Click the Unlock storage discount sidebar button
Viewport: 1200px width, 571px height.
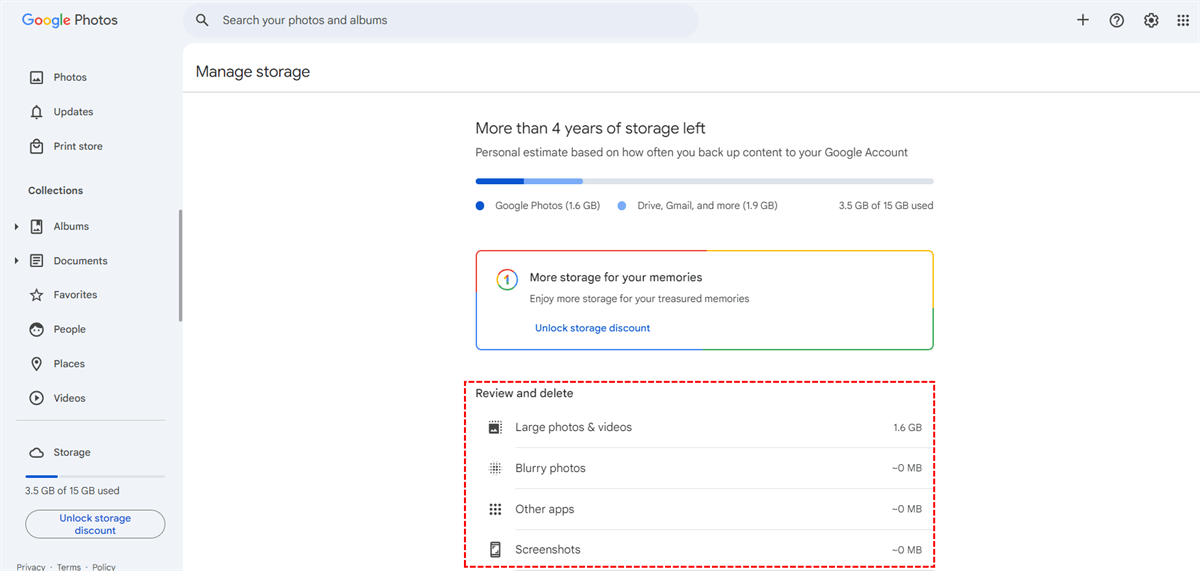point(95,524)
